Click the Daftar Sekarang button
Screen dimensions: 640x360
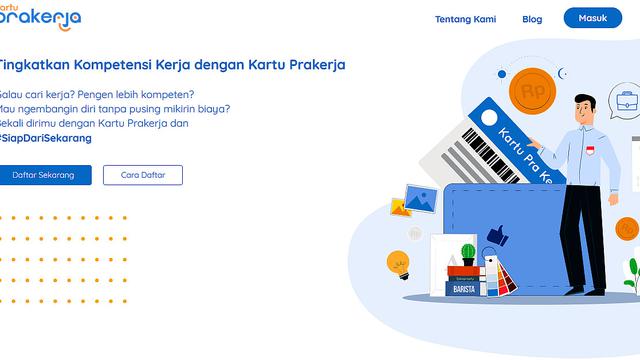pos(45,175)
